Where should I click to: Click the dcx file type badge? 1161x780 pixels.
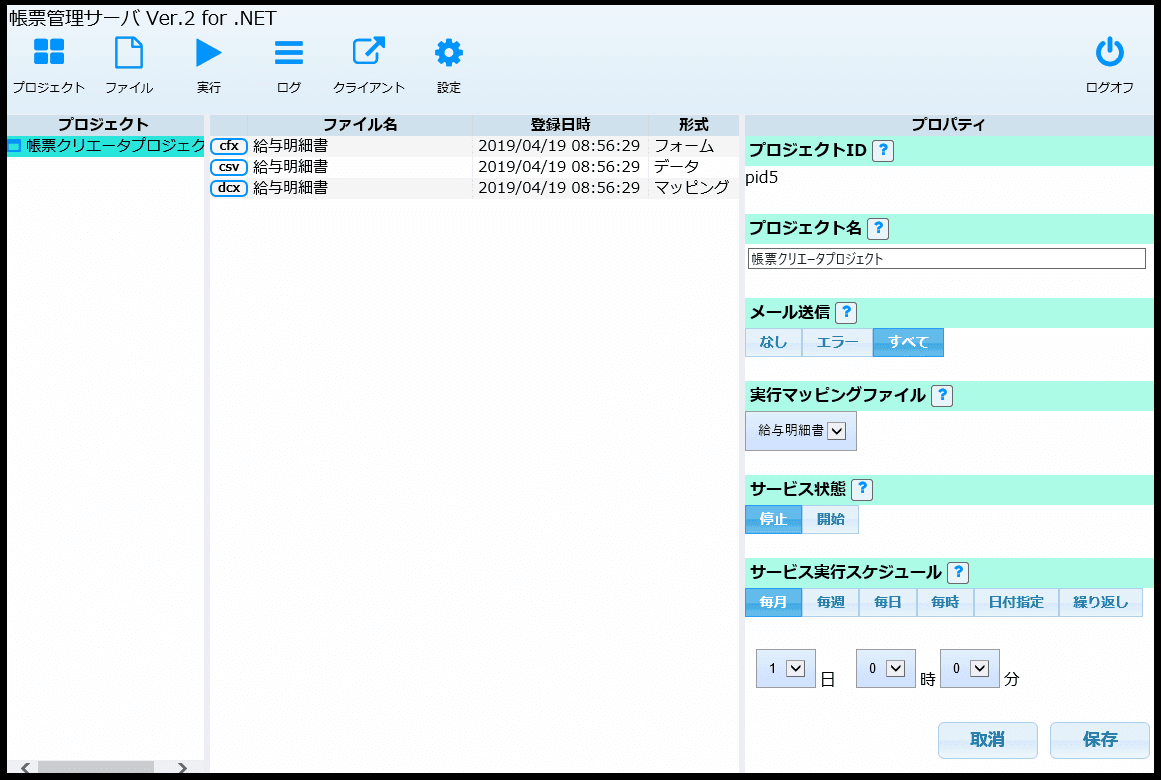tap(229, 187)
